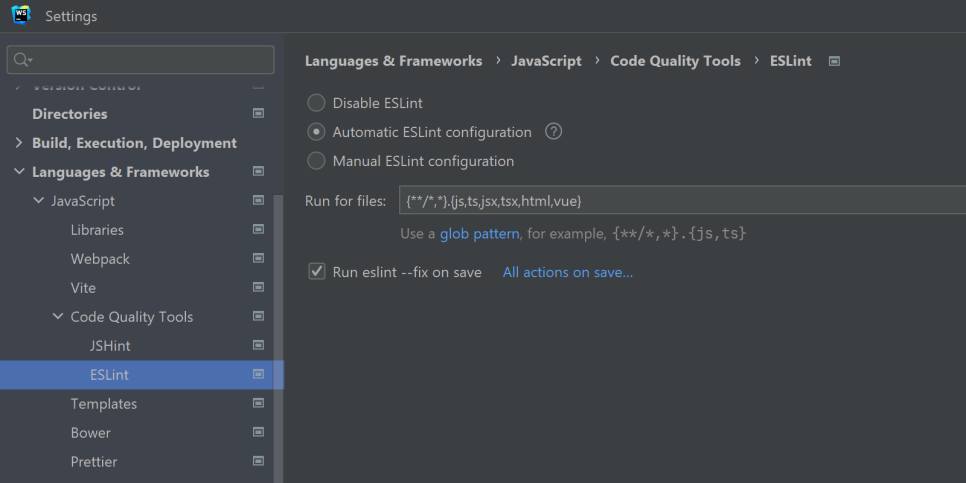Screen dimensions: 966x483
Task: Click project-level icon in Code Quality Tools row
Action: (259, 316)
